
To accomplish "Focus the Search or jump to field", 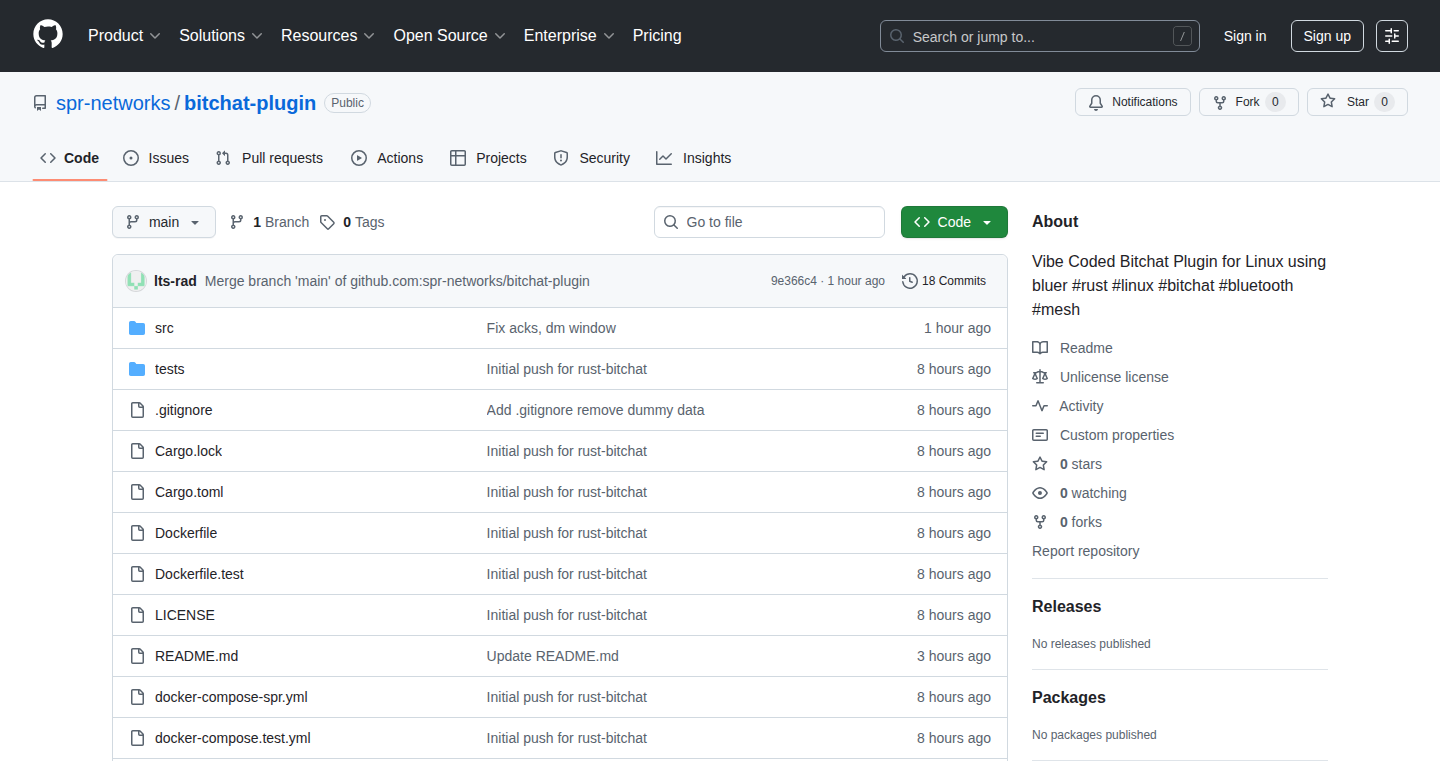I will tap(1040, 36).
